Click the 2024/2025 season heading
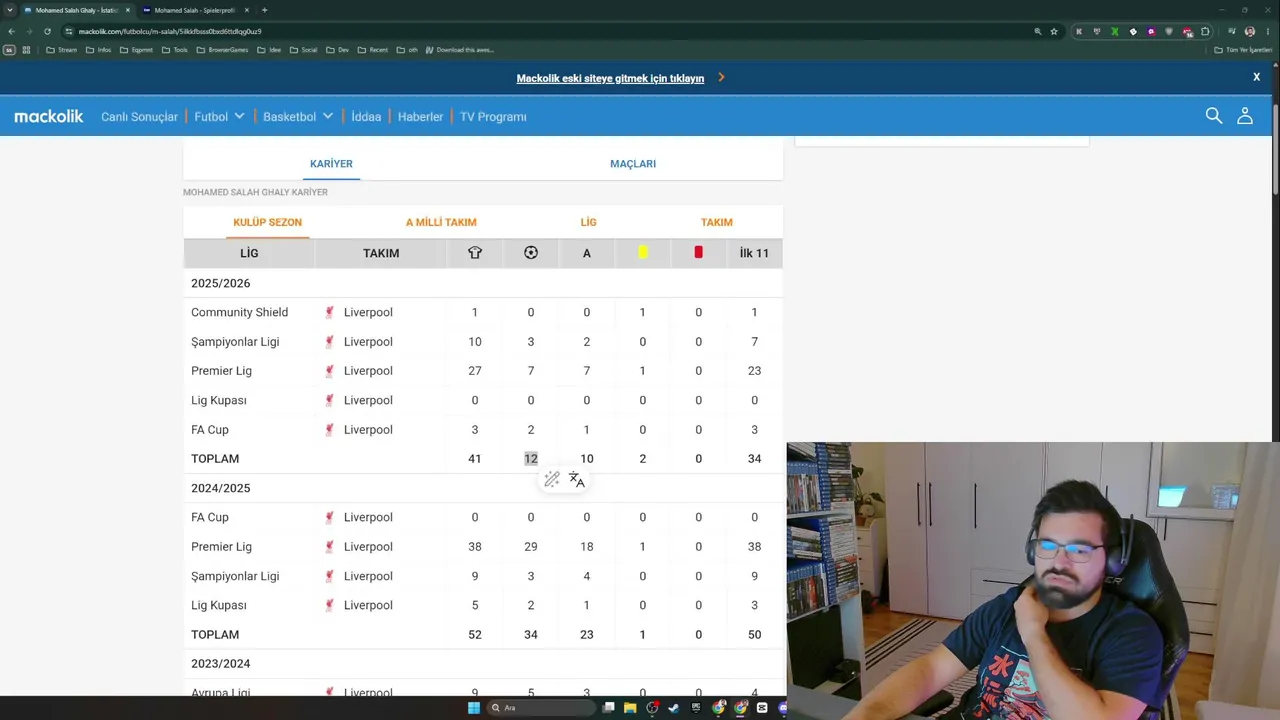This screenshot has width=1280, height=720. click(x=221, y=488)
